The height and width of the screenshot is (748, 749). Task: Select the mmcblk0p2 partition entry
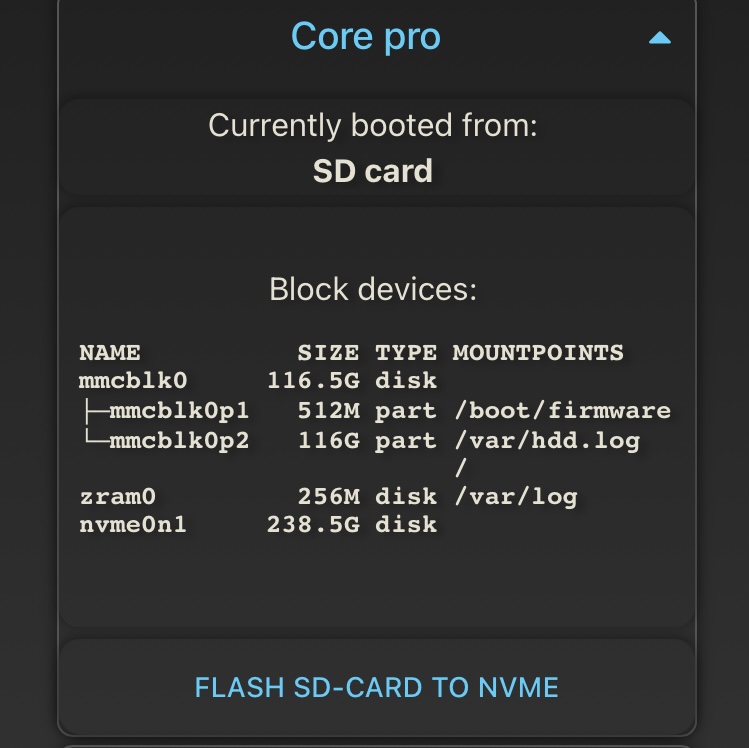pos(178,440)
